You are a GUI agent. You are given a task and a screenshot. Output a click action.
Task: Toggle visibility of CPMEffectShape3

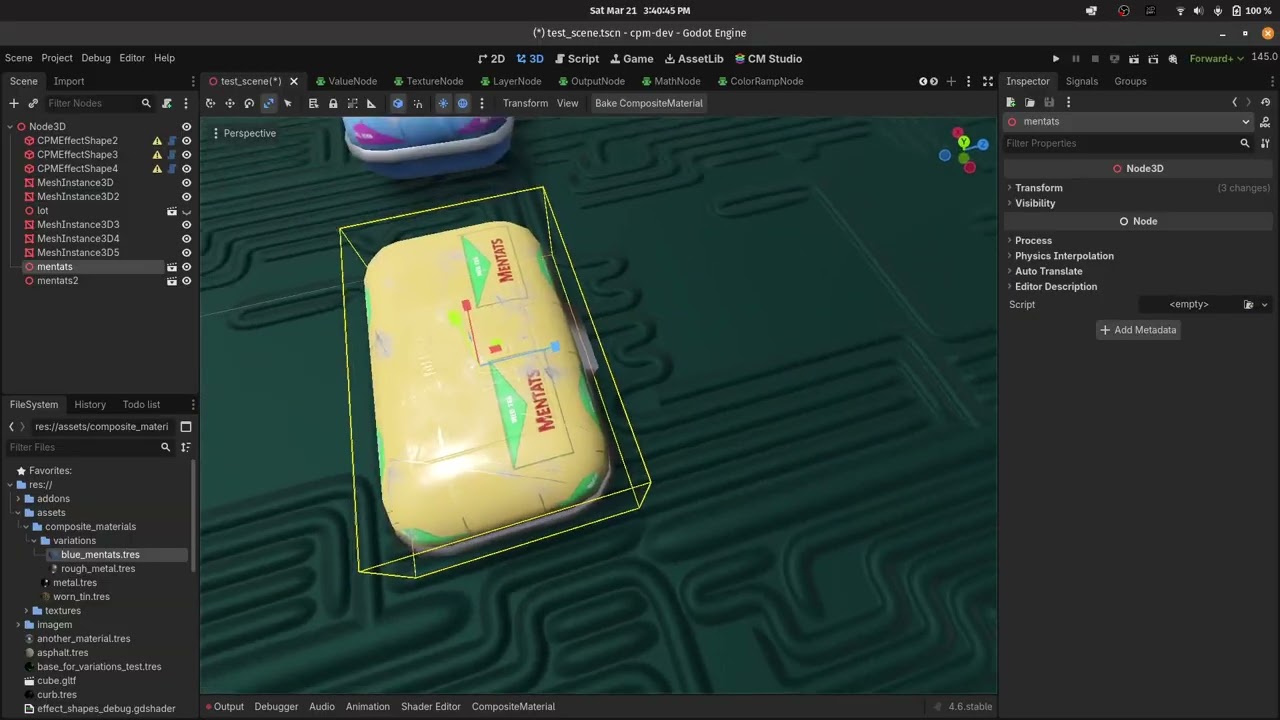(186, 155)
